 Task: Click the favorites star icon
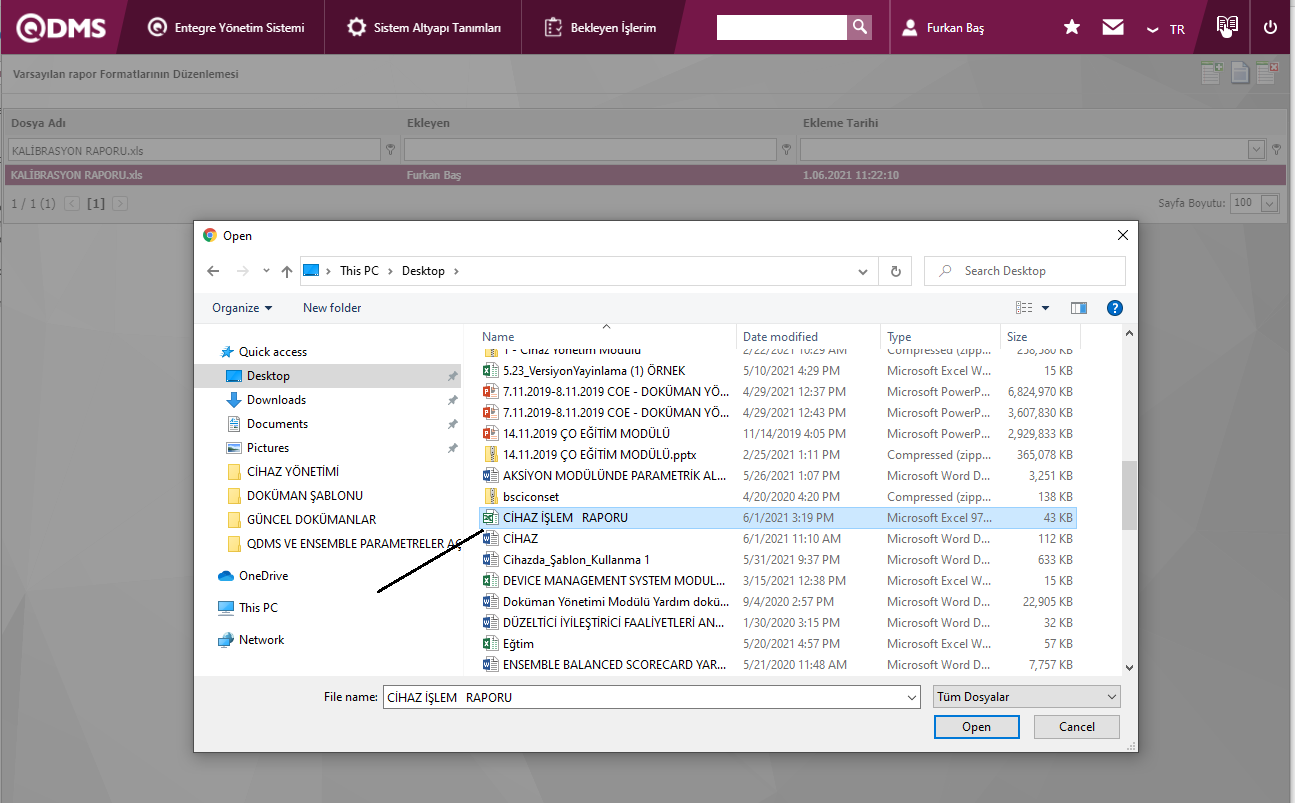tap(1072, 28)
